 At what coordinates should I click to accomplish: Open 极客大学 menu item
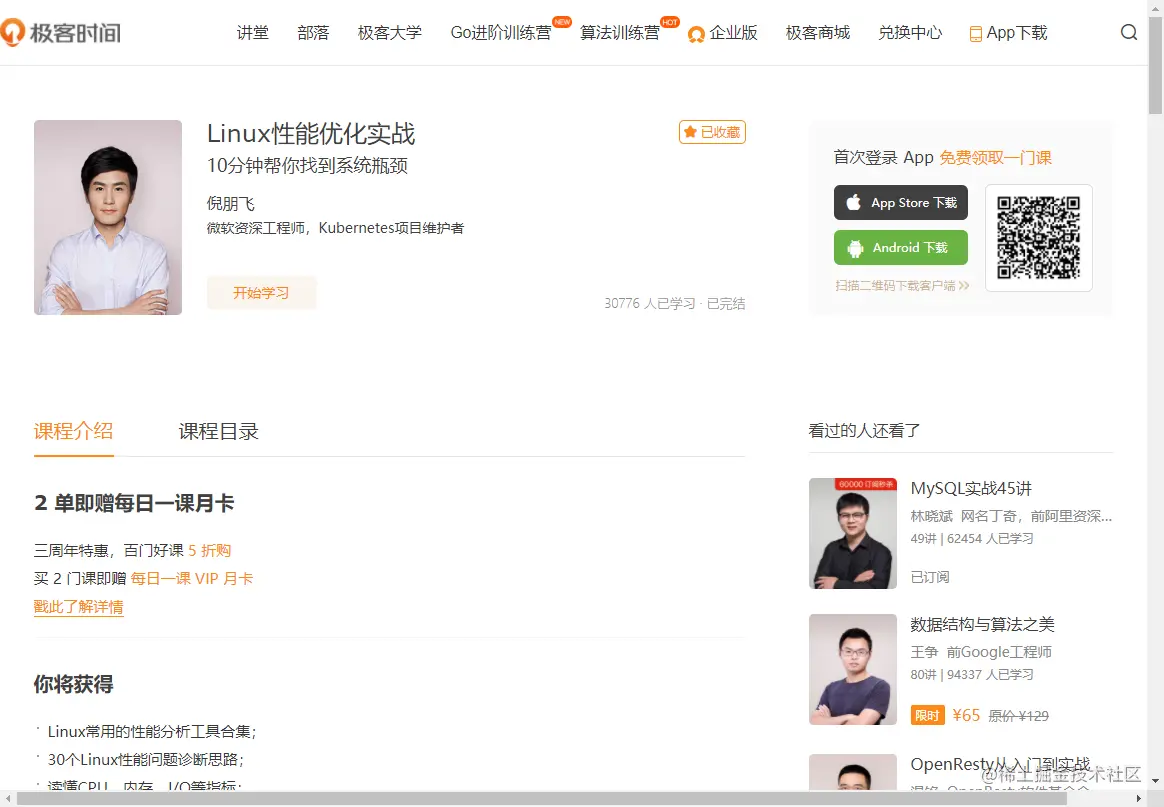coord(390,33)
